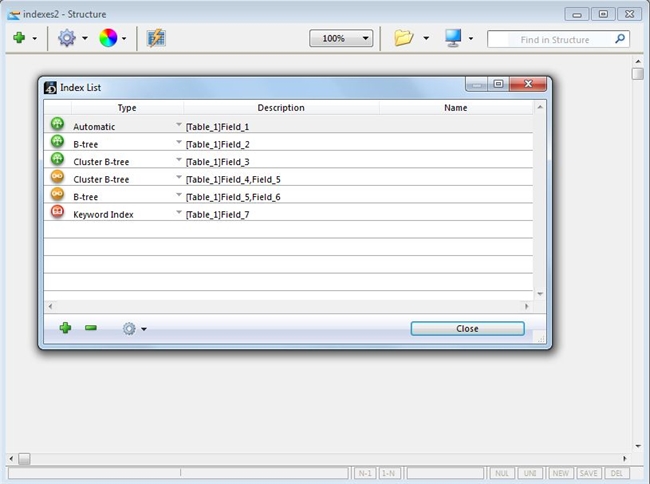Click Index List scroll up arrow
Viewport: 650px width, 484px height.
point(540,107)
